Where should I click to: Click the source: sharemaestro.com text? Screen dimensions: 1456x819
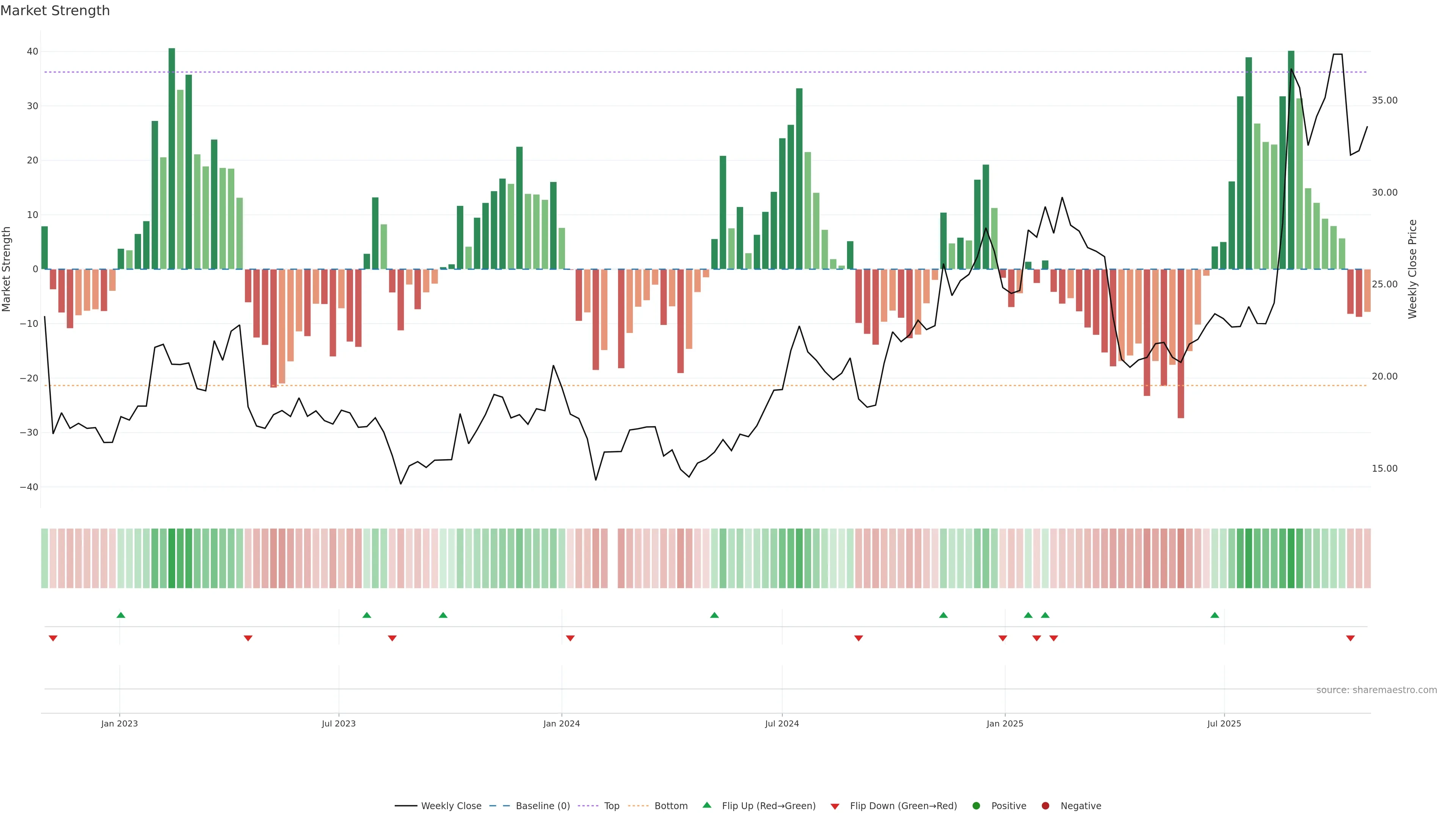[1376, 690]
